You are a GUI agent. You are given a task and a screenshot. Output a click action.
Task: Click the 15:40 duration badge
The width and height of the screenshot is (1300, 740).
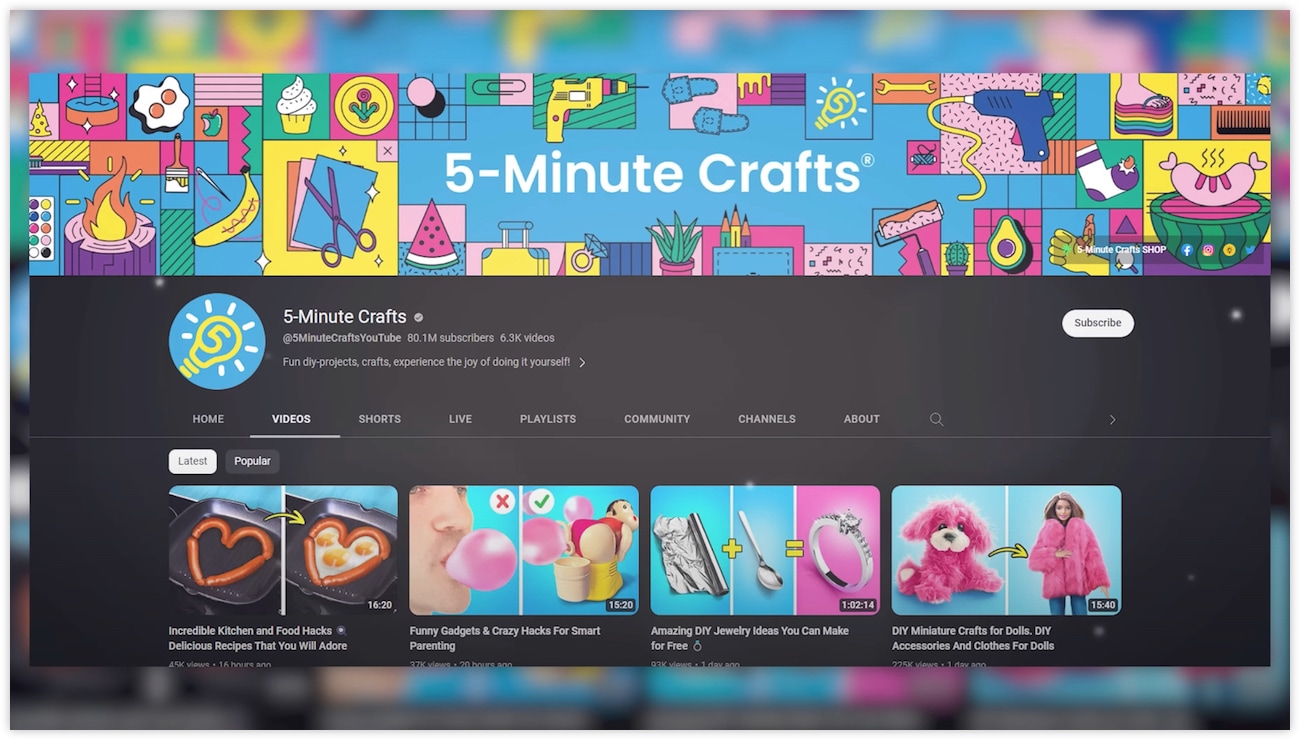coord(1103,605)
